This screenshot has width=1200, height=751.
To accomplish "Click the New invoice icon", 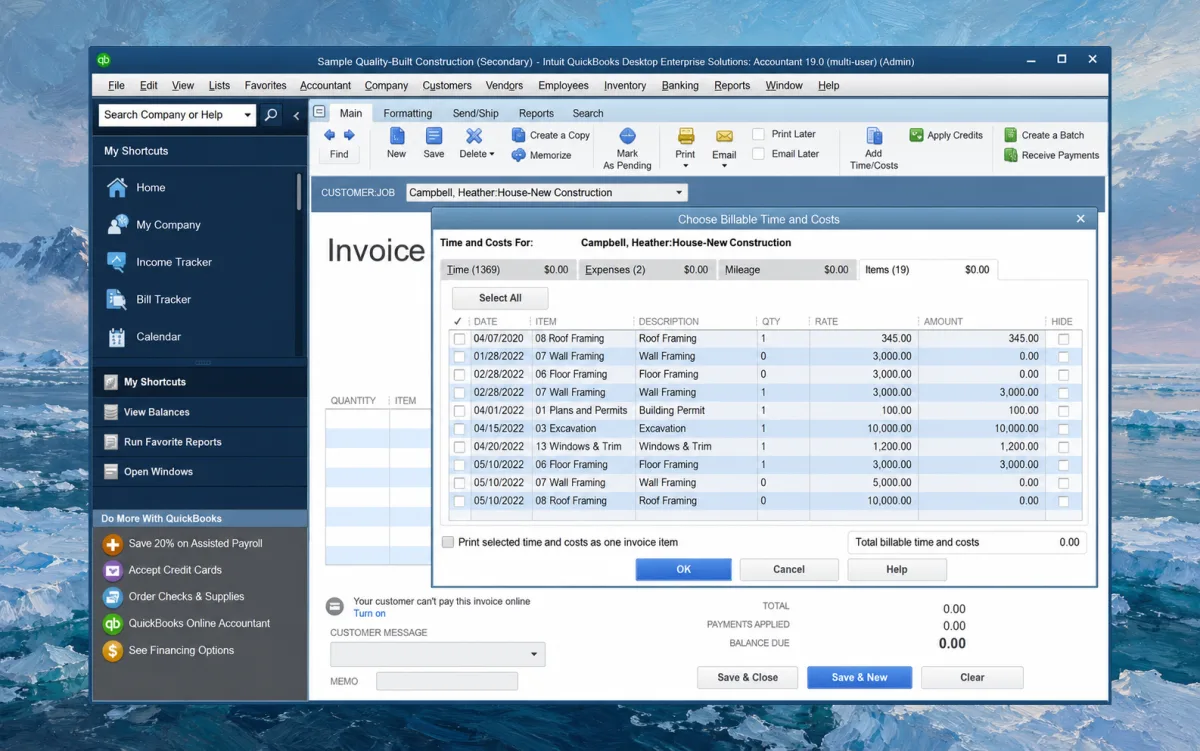I will 397,136.
